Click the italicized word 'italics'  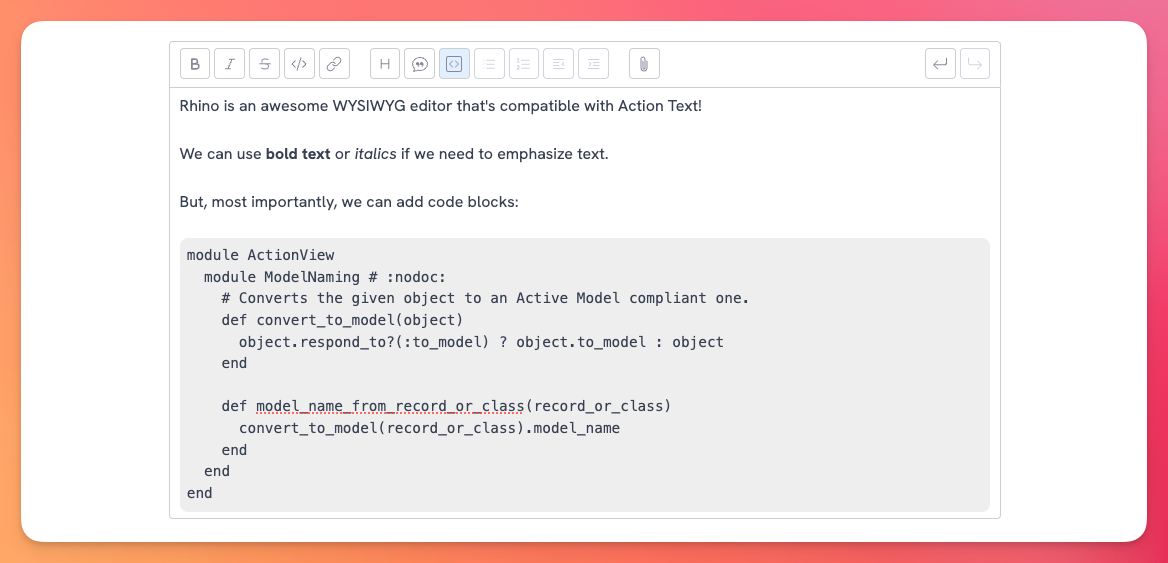[375, 155]
